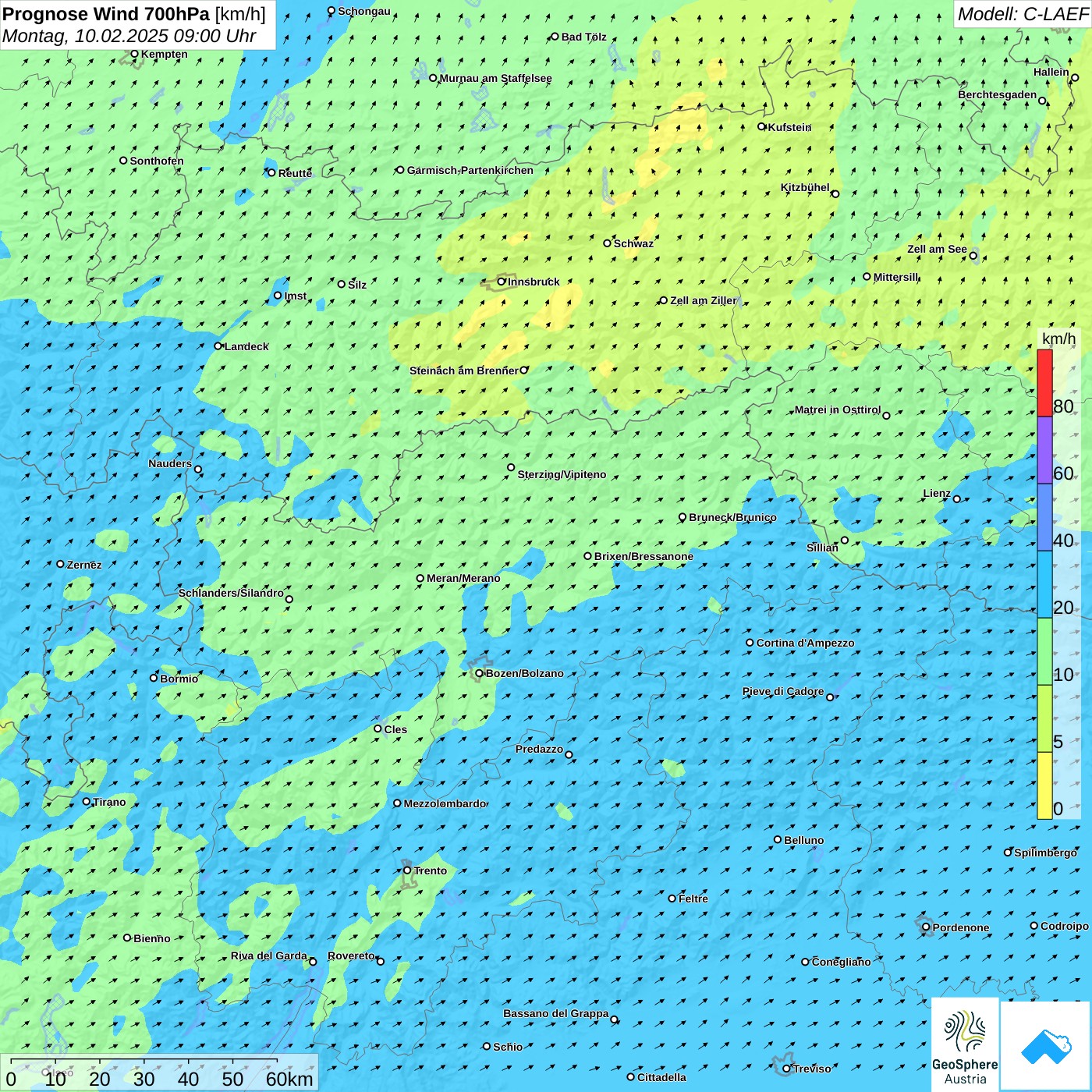Select the medium blue 40–60 legend swatch

tap(1044, 517)
